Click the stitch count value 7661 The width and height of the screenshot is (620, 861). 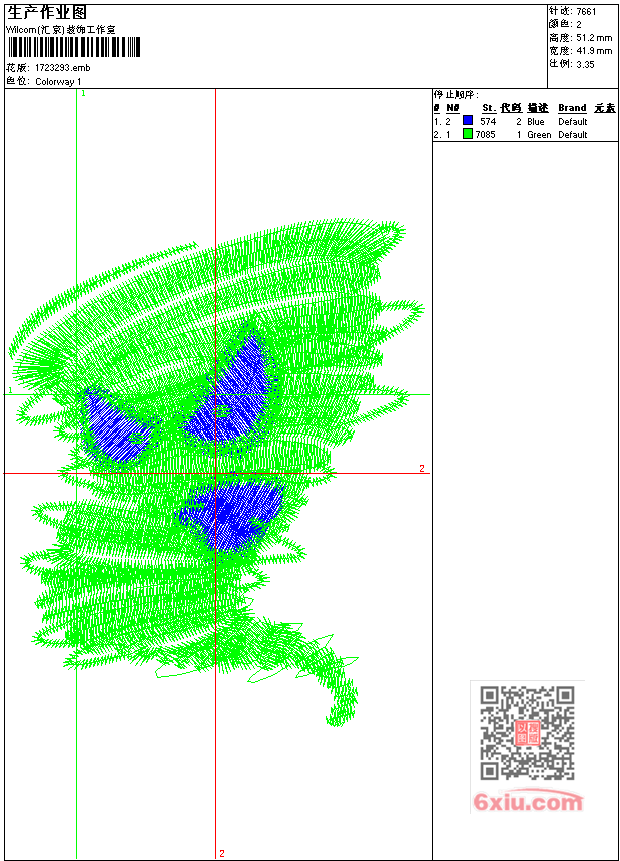click(587, 12)
